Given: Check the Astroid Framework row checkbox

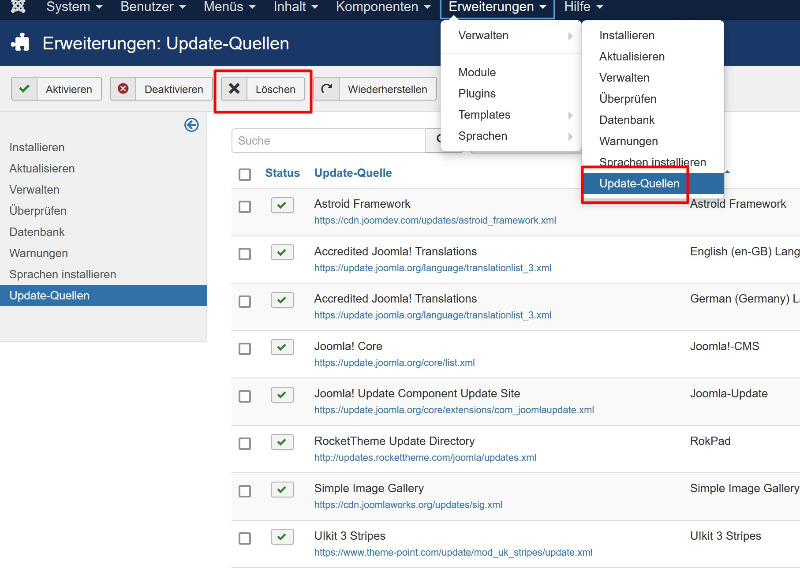Looking at the screenshot, I should pyautogui.click(x=245, y=207).
